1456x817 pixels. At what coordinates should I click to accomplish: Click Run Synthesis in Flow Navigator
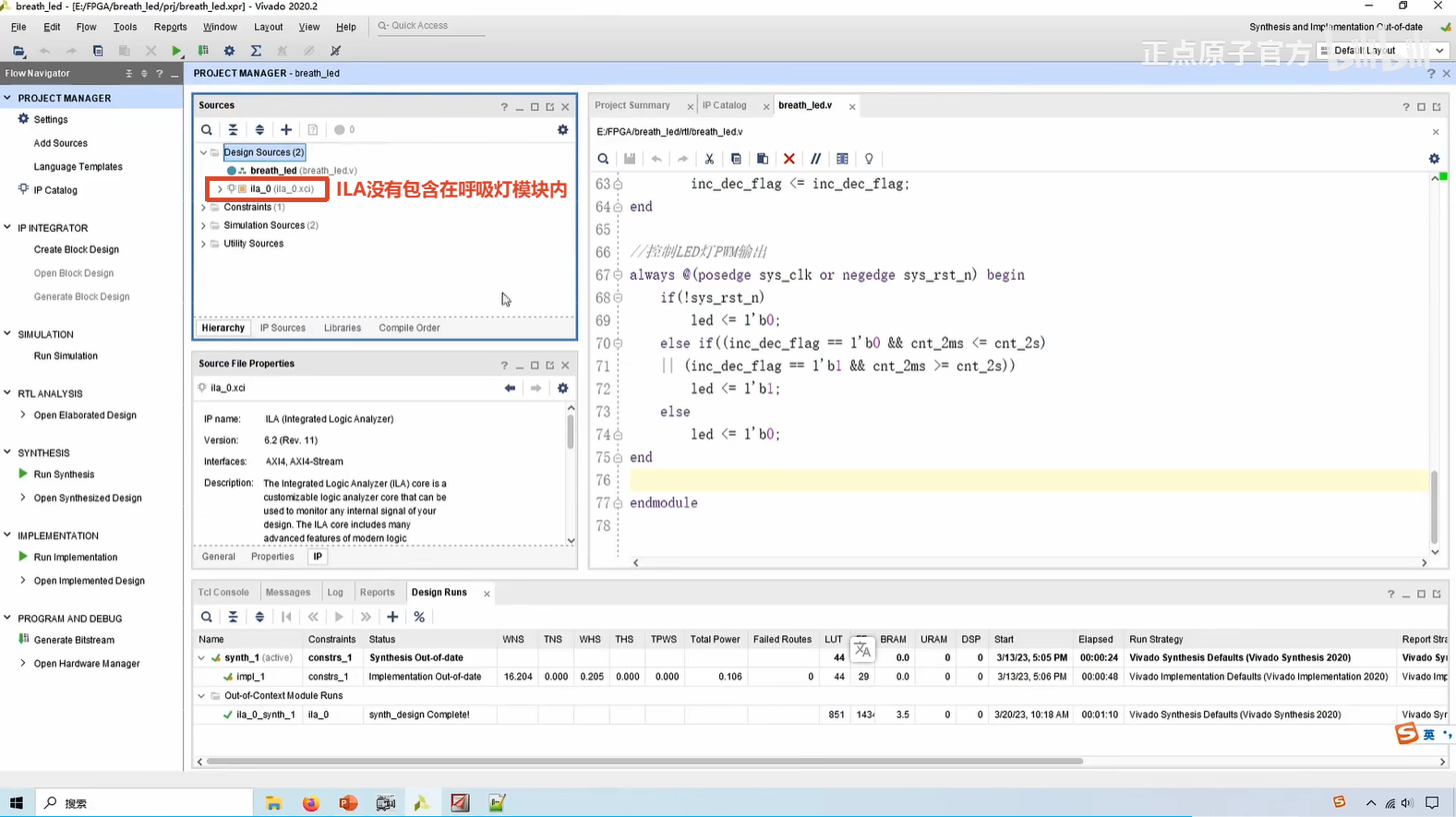(64, 475)
